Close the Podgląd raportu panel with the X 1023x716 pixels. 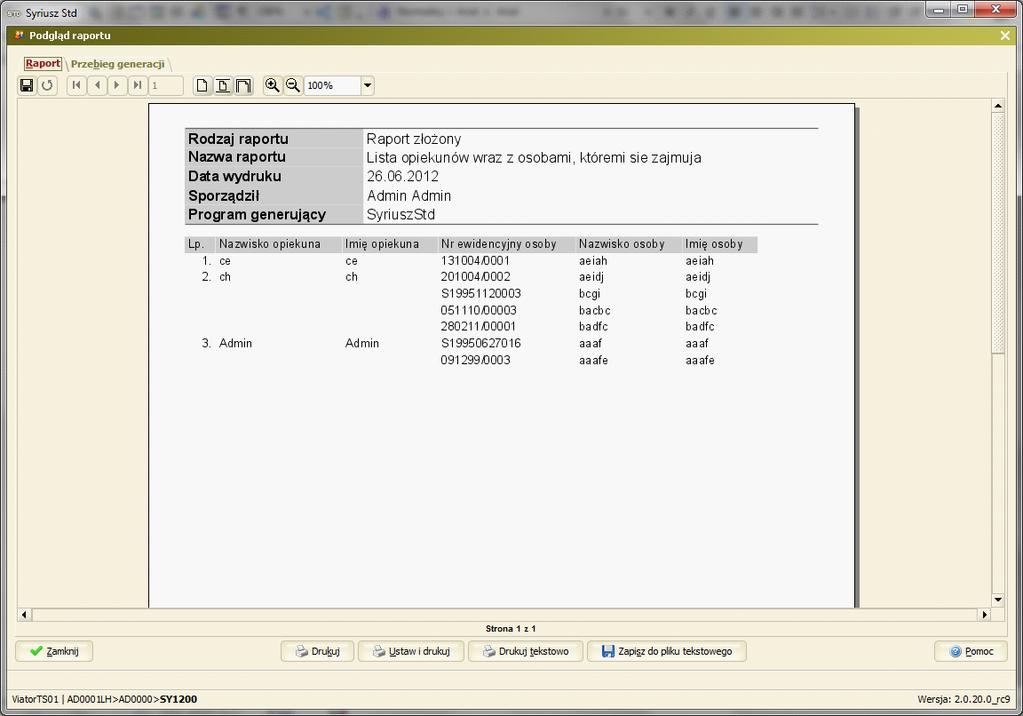click(x=1005, y=36)
